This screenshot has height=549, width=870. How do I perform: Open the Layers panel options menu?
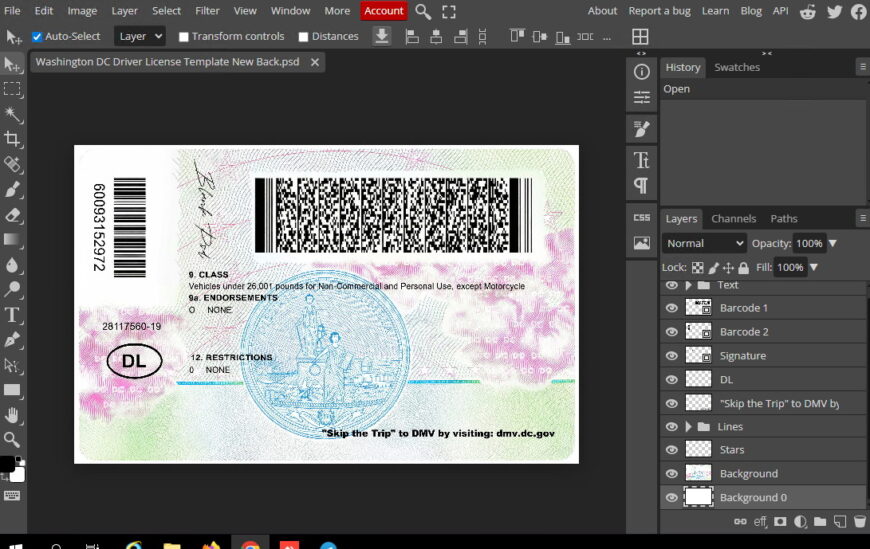click(x=862, y=218)
